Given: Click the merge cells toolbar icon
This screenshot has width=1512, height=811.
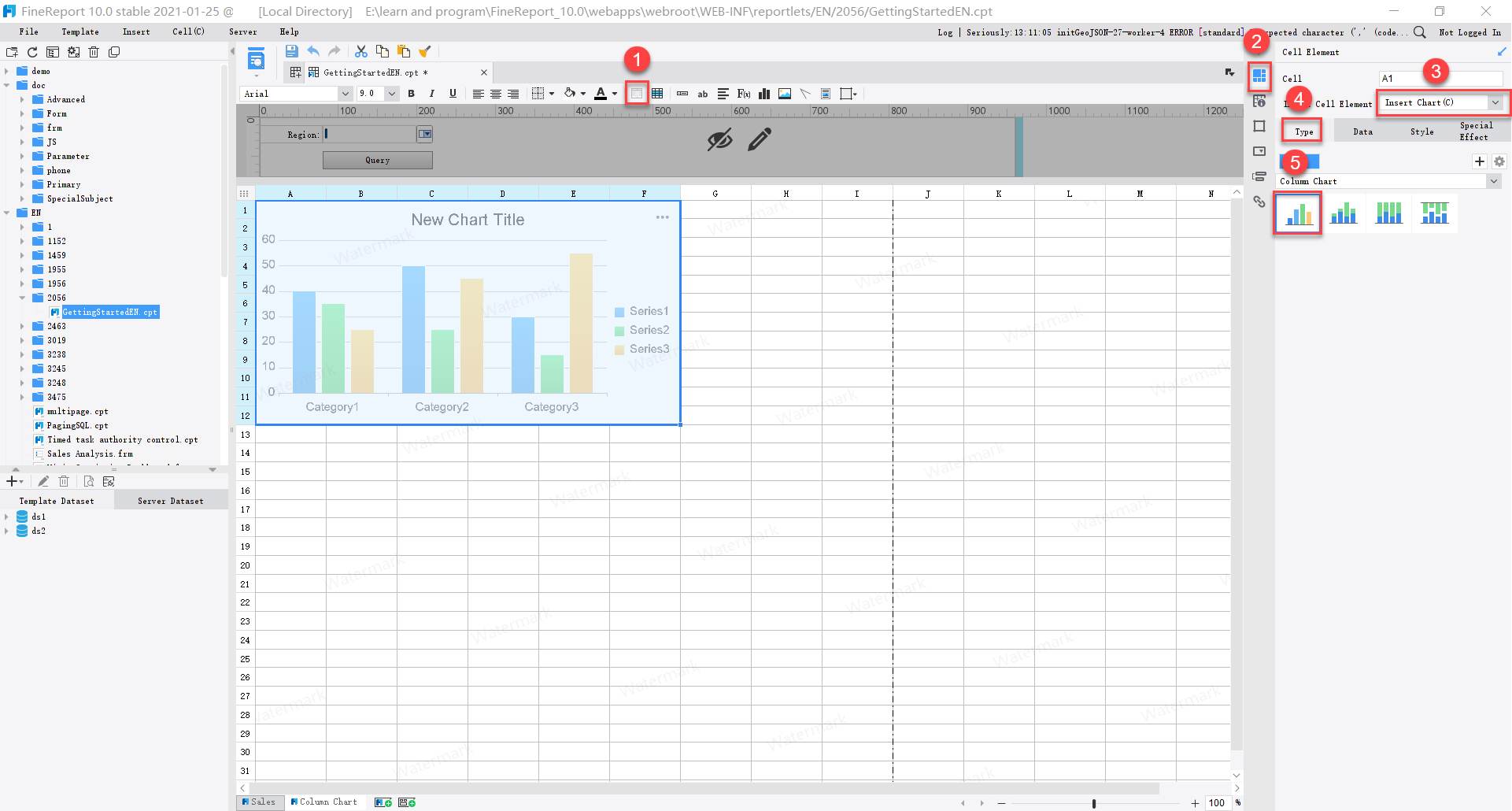Looking at the screenshot, I should 637,94.
